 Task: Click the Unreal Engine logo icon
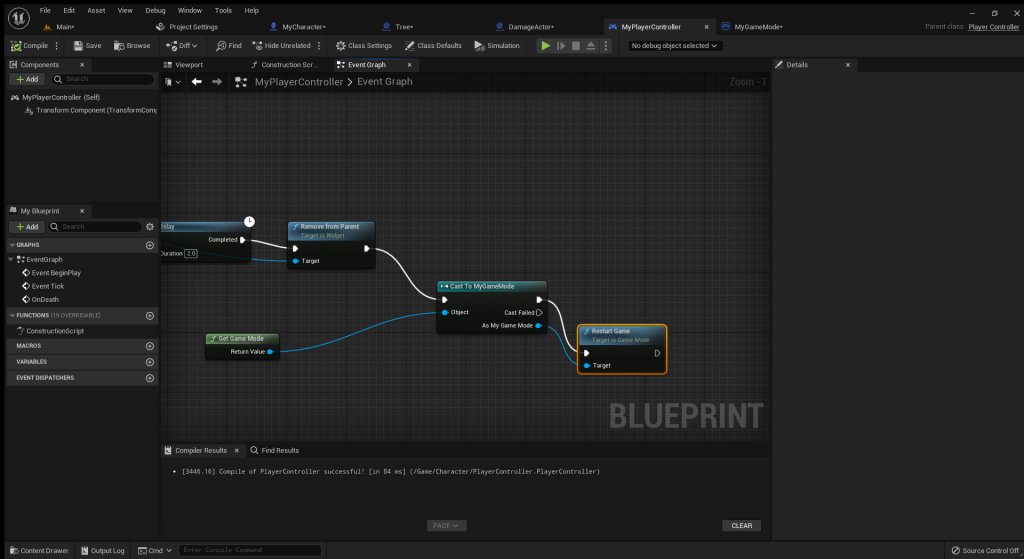click(18, 18)
